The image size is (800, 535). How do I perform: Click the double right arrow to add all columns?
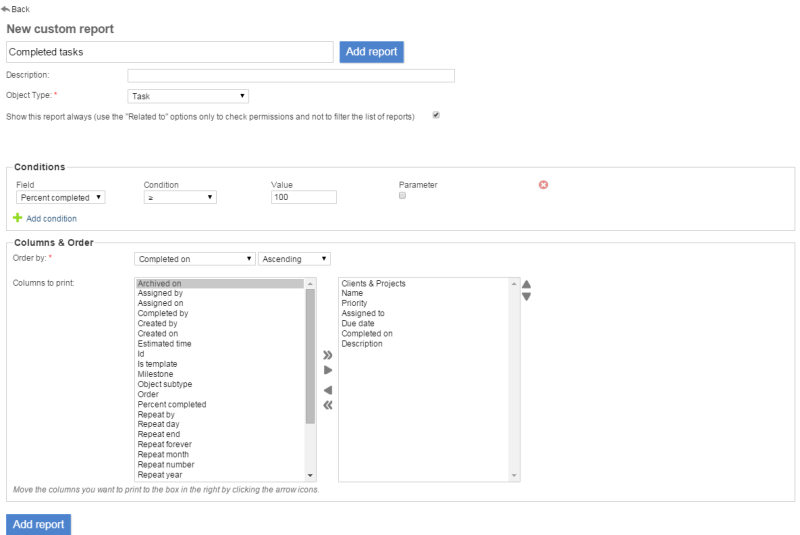point(327,355)
